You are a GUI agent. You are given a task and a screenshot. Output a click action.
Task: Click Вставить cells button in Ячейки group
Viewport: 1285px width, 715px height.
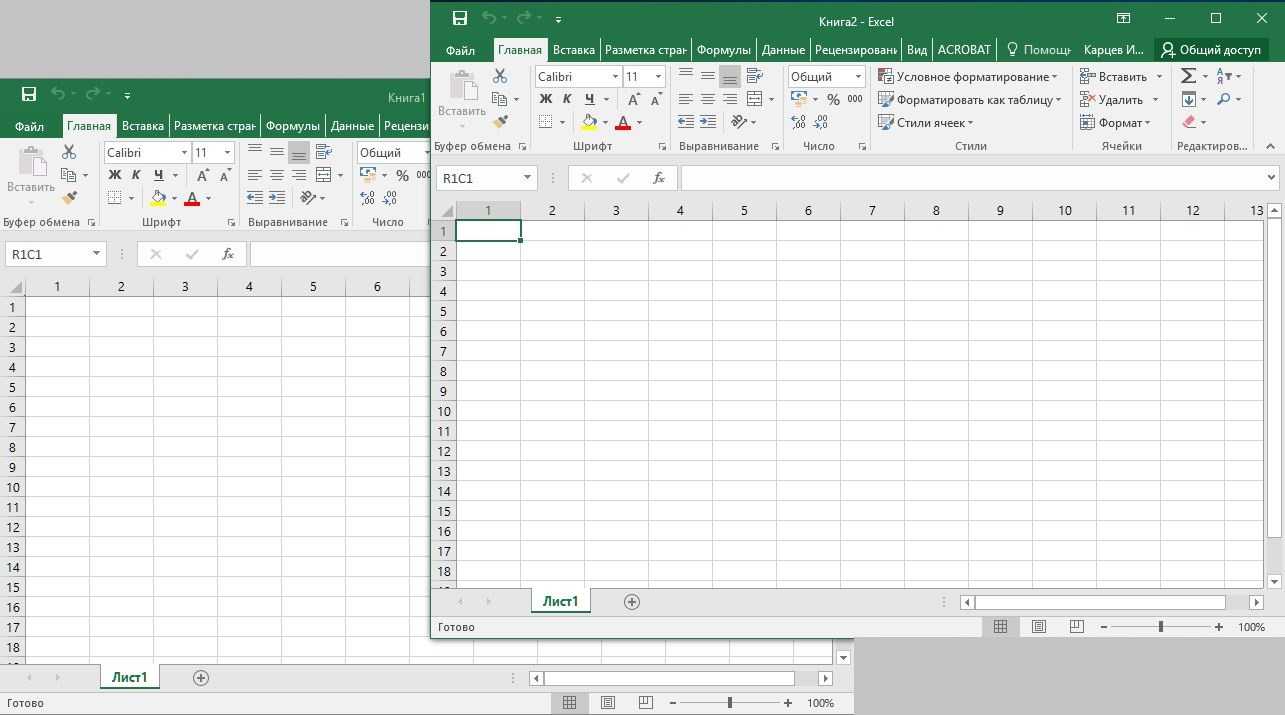coord(1121,76)
